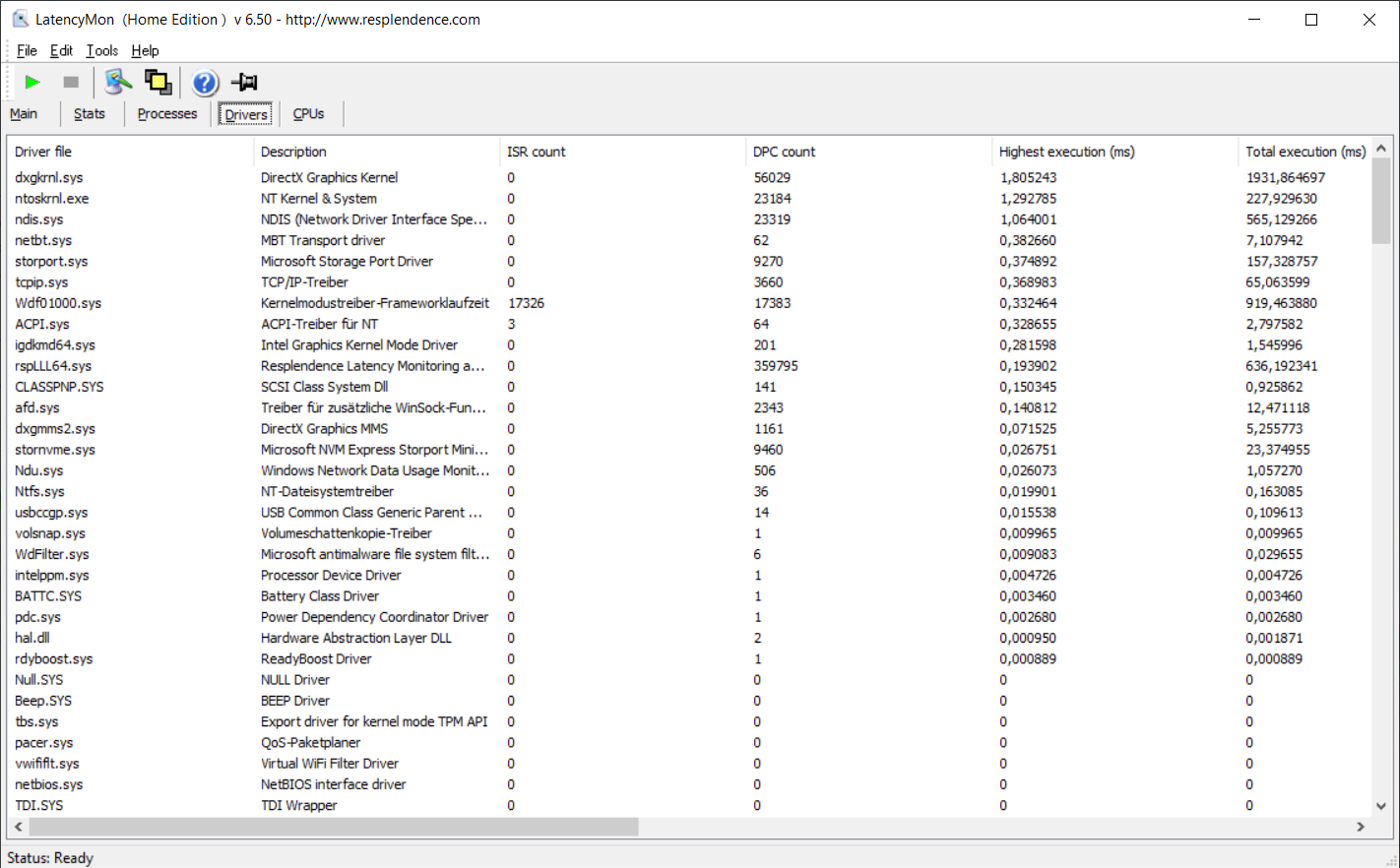Click the overlapping yellow windows icon

158,83
